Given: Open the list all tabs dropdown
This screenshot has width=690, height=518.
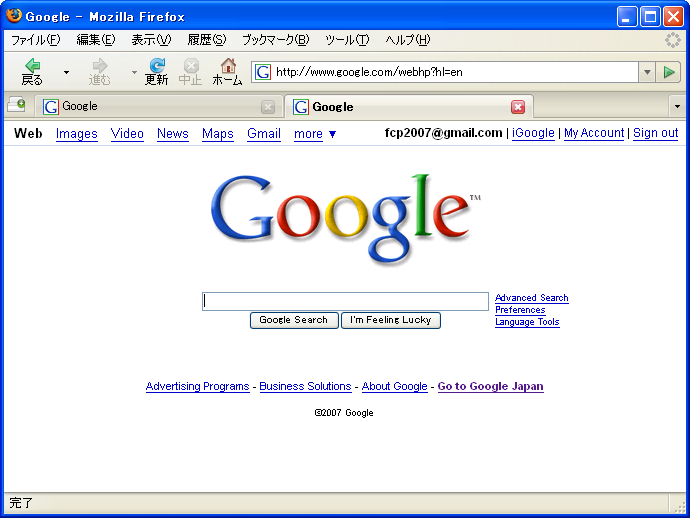Looking at the screenshot, I should point(676,106).
